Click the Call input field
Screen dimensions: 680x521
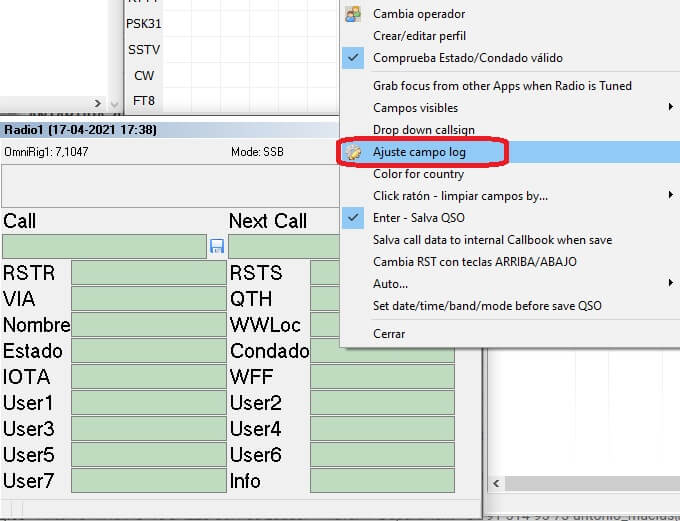click(x=105, y=247)
